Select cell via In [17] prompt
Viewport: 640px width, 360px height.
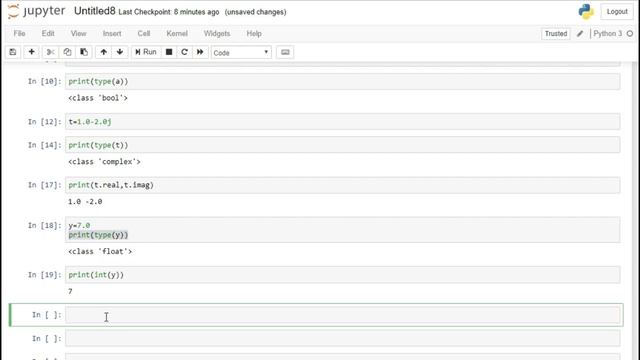[44, 185]
